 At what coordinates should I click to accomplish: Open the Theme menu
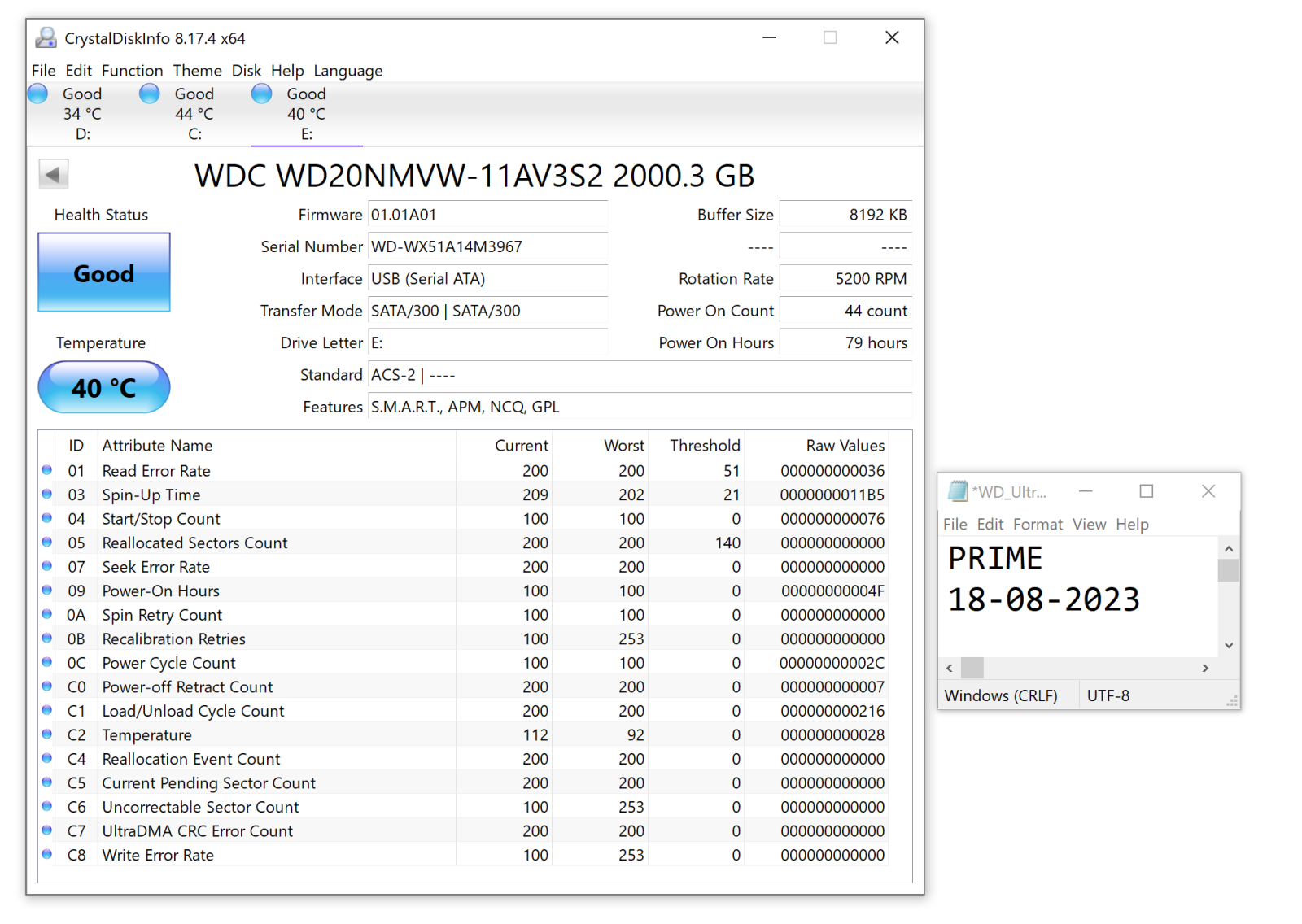(197, 71)
